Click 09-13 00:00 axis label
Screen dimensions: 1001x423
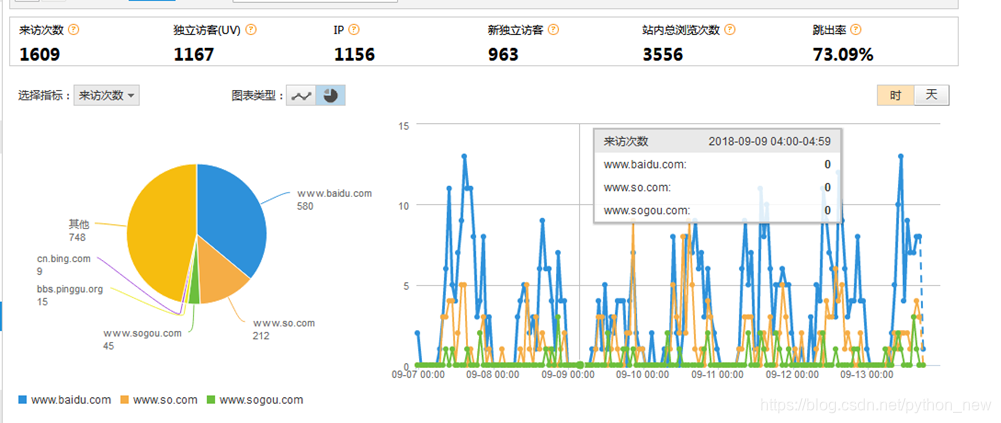[866, 375]
